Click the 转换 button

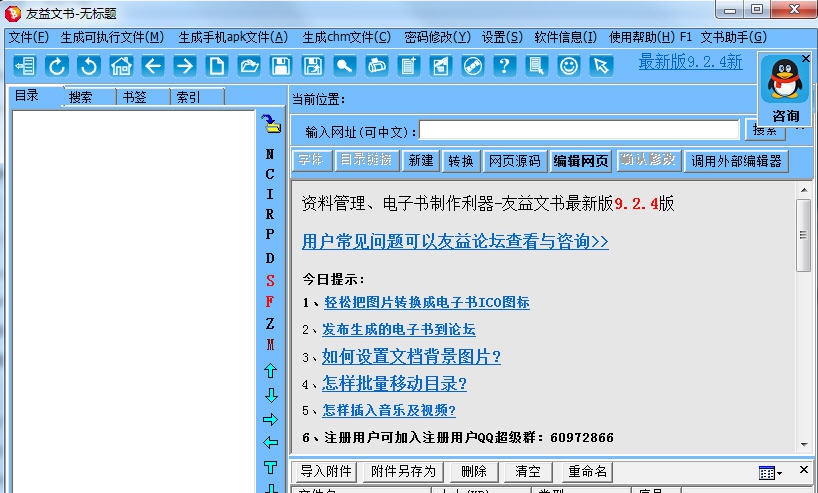tap(461, 161)
